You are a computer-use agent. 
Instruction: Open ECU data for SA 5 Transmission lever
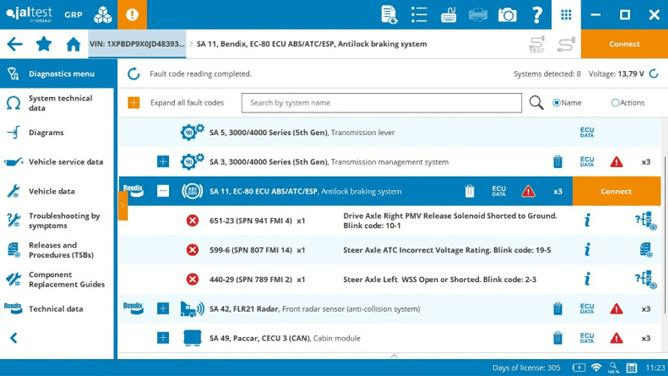pyautogui.click(x=587, y=132)
